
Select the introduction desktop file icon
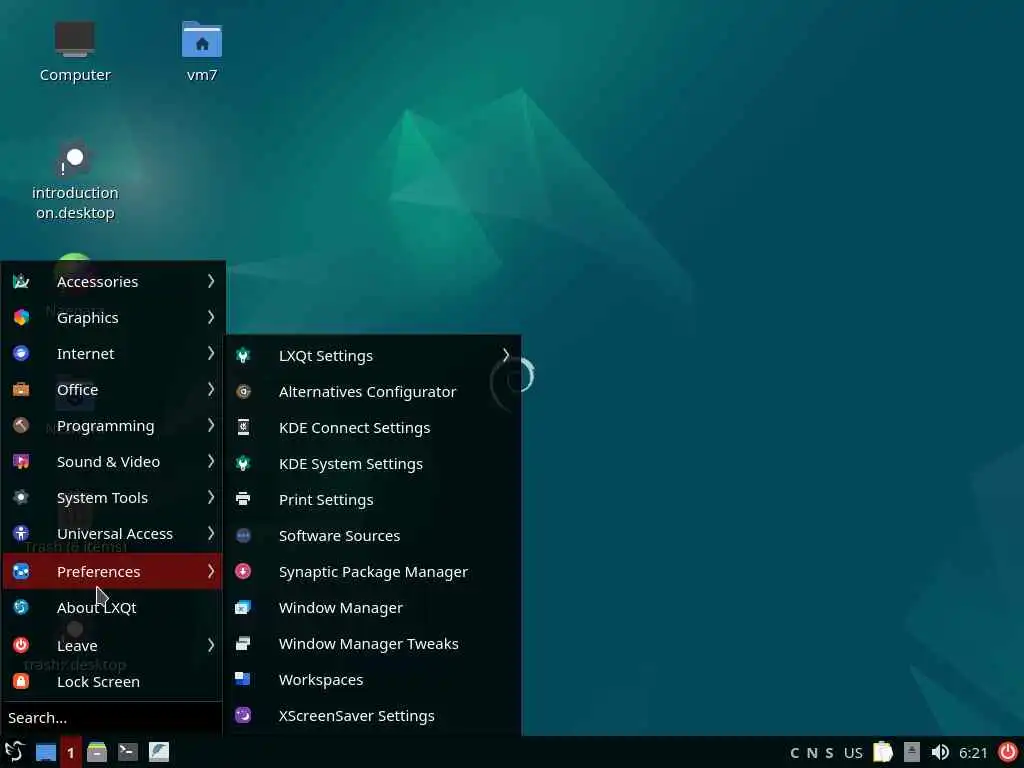(74, 159)
